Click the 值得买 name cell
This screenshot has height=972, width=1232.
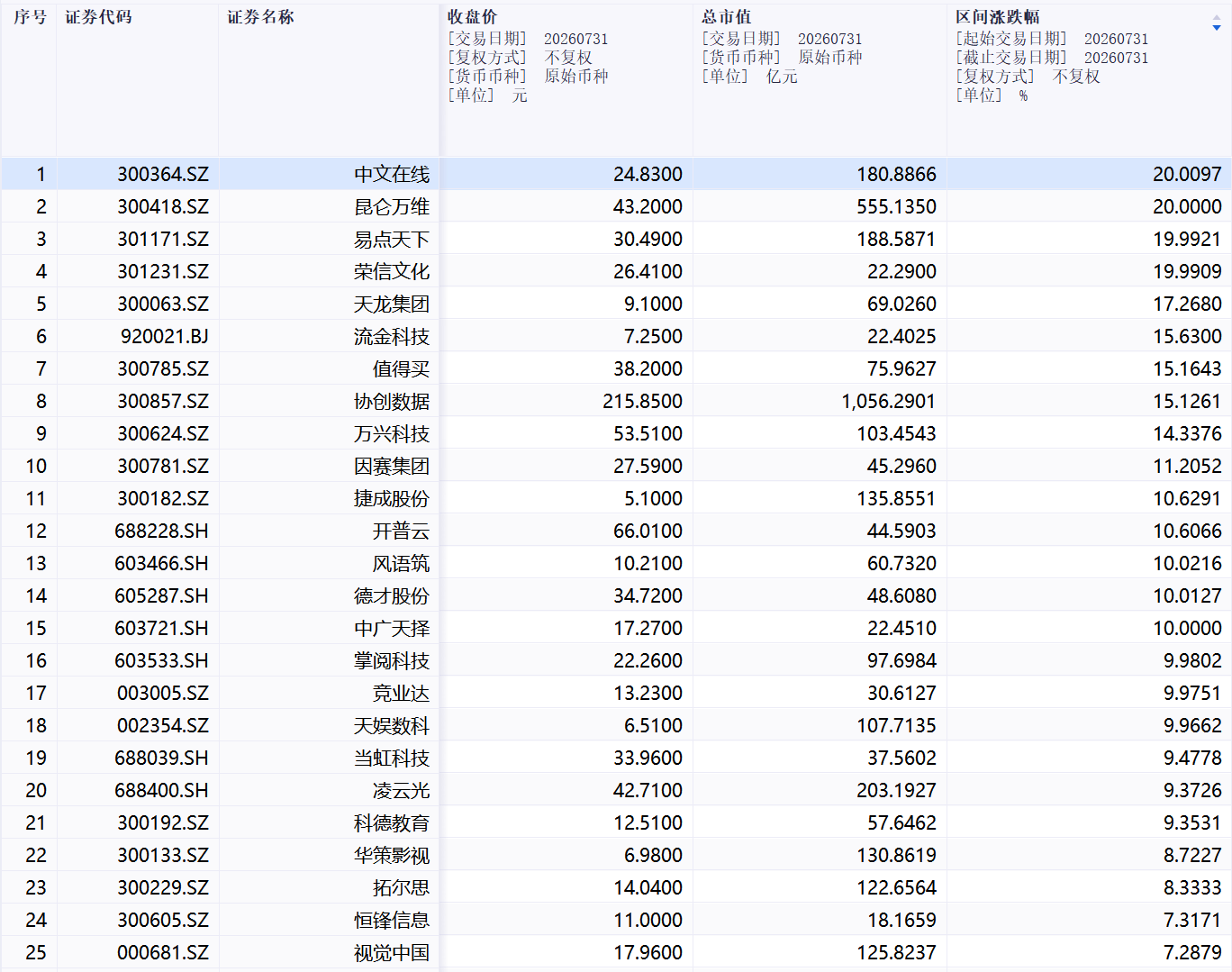[x=401, y=368]
